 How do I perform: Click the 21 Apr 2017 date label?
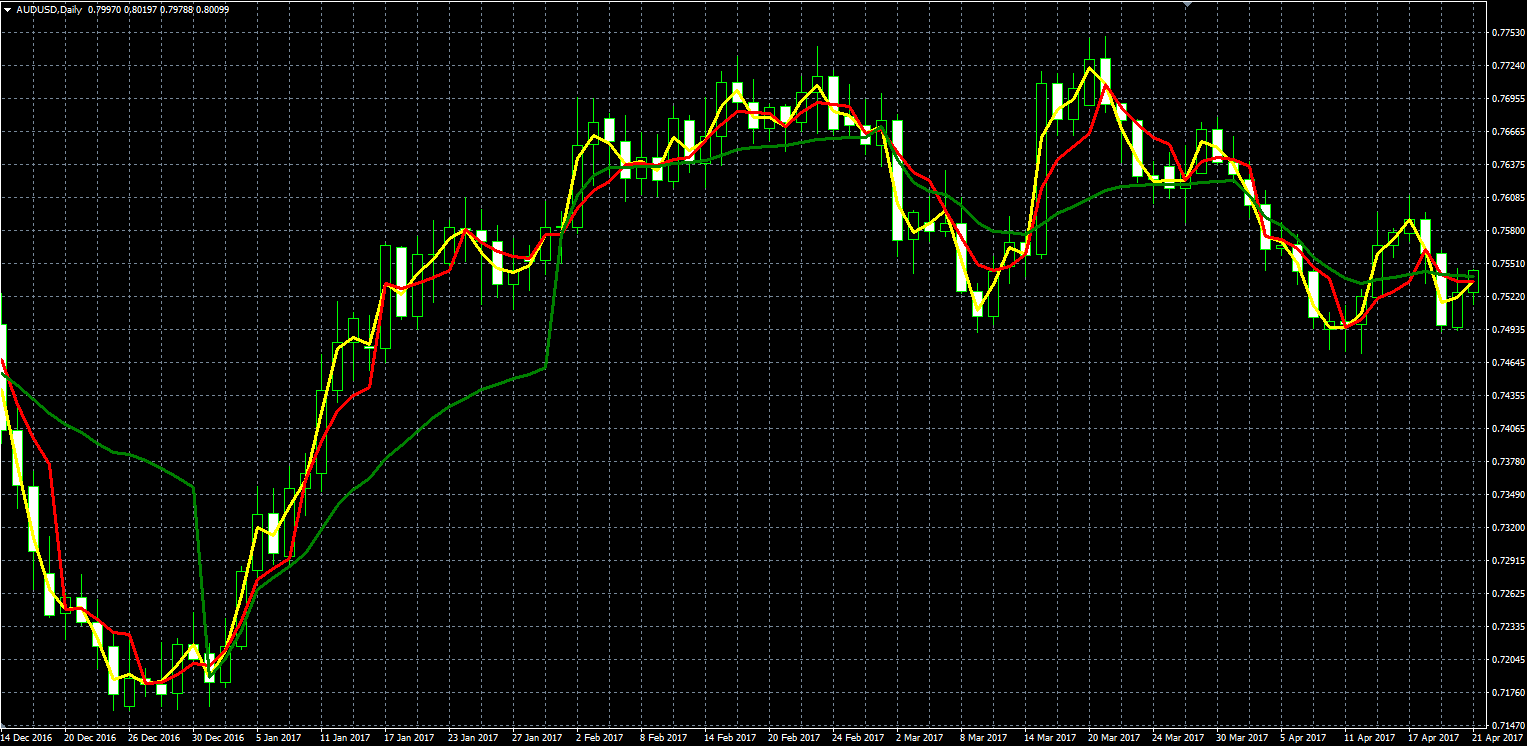[x=1497, y=738]
